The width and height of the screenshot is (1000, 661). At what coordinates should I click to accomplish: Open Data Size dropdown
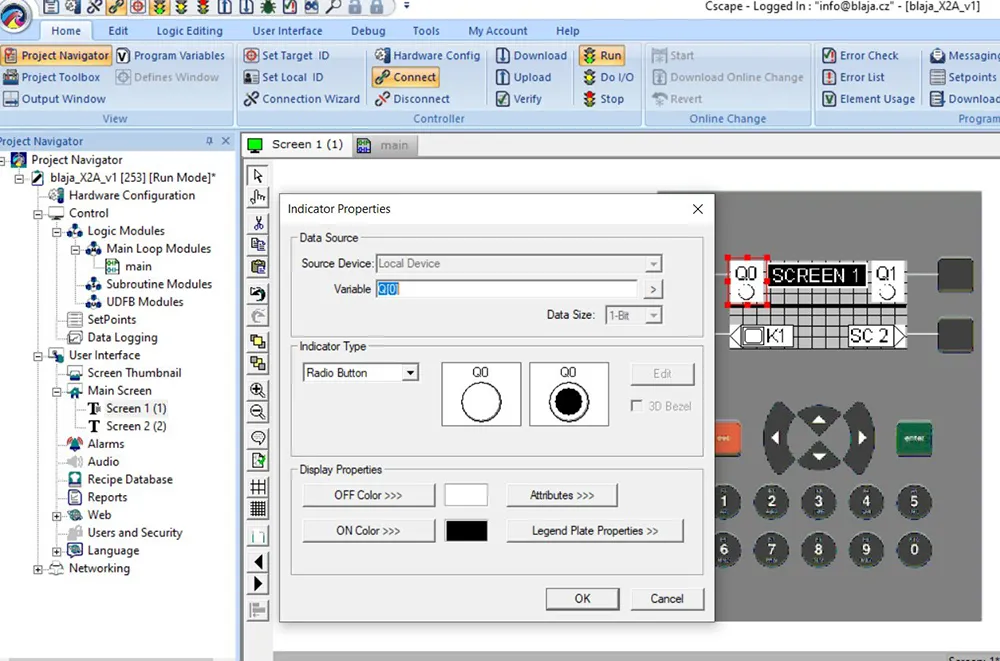pos(653,315)
